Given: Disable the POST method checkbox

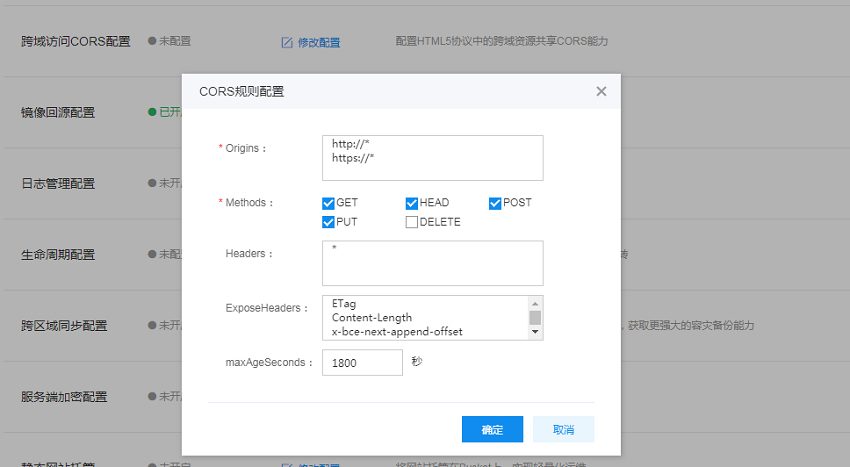Looking at the screenshot, I should click(495, 203).
